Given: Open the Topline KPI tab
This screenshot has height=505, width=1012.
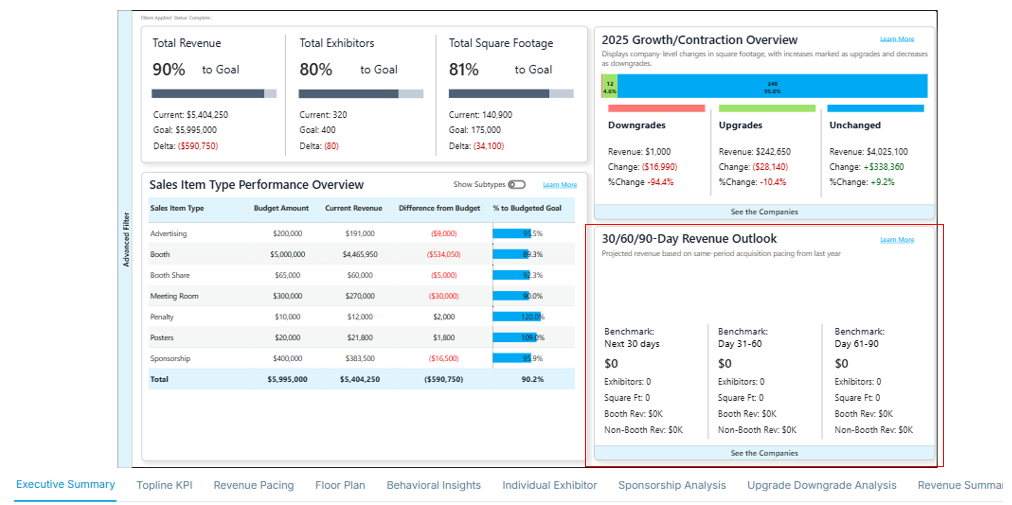Looking at the screenshot, I should pyautogui.click(x=164, y=485).
